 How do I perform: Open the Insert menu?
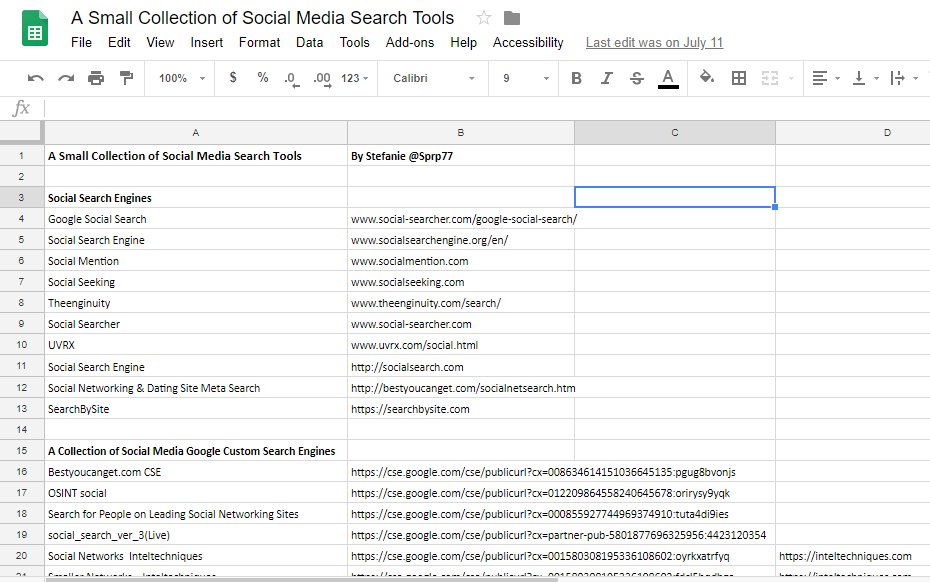pos(206,42)
